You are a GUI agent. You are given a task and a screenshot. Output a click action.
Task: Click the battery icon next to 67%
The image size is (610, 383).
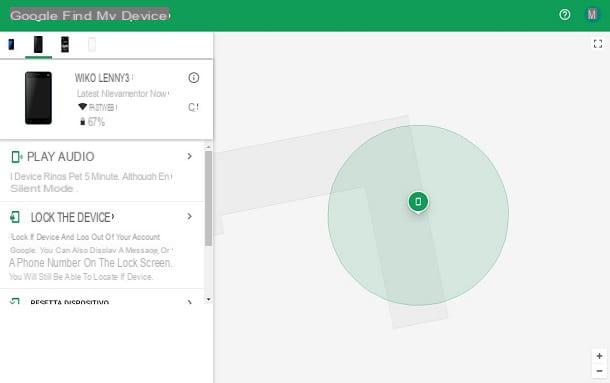coord(82,122)
